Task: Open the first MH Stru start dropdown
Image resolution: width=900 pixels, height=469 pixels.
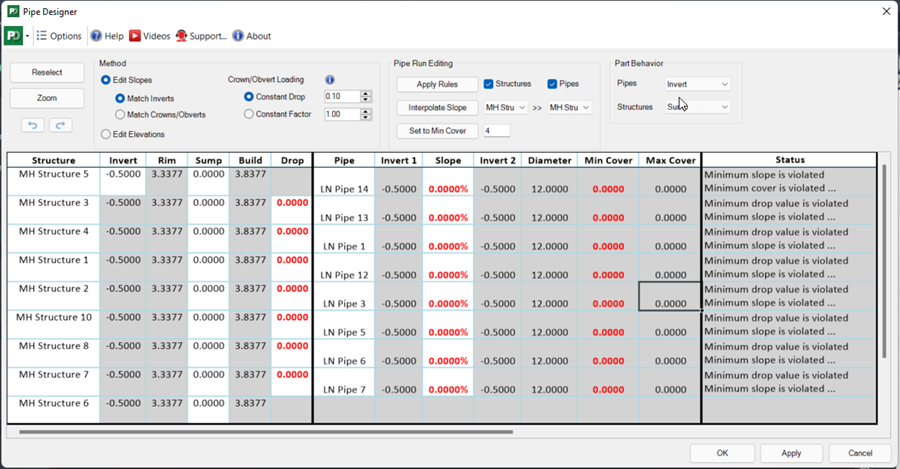Action: pyautogui.click(x=506, y=107)
